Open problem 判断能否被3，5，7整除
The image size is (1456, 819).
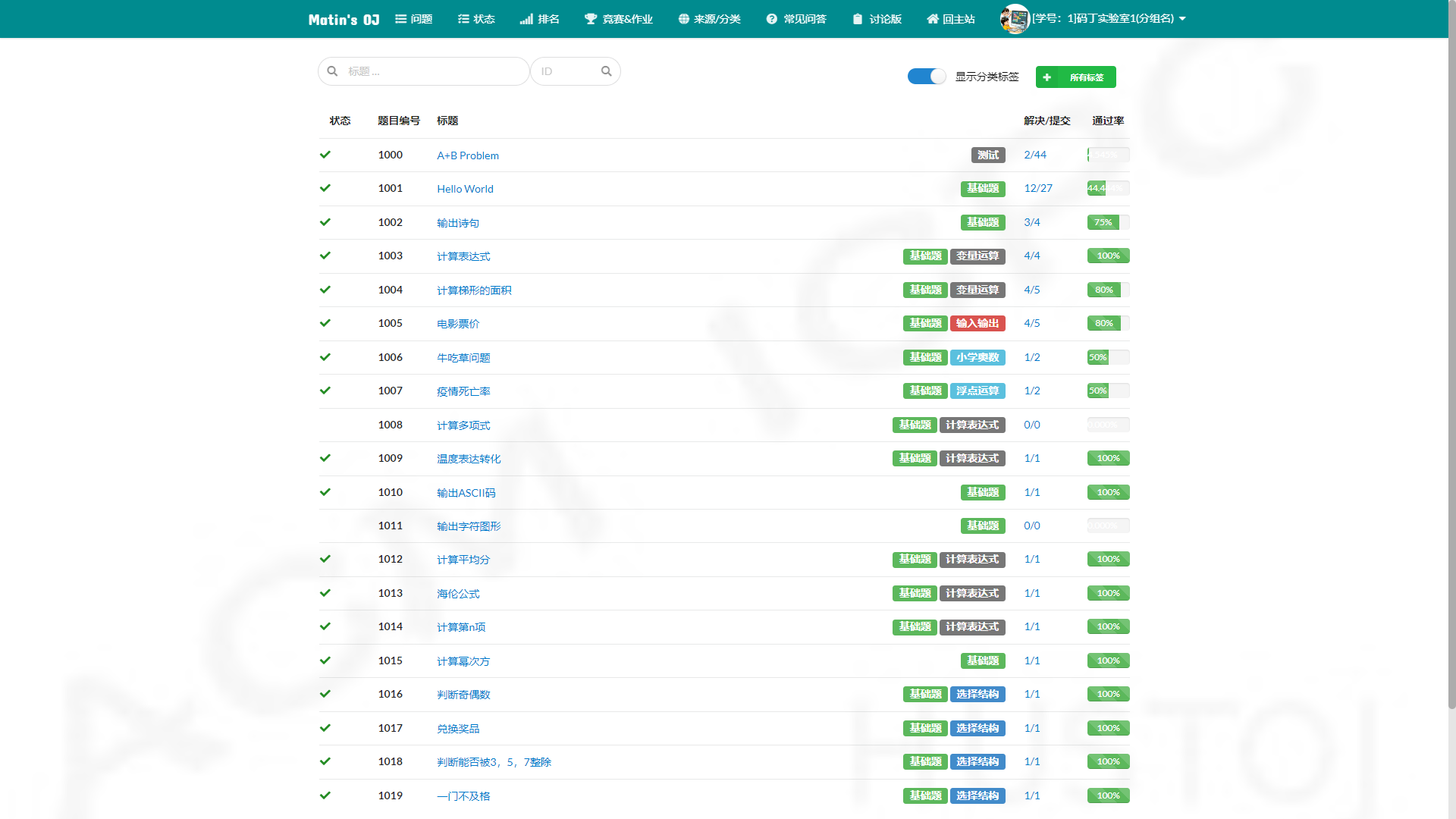(494, 762)
